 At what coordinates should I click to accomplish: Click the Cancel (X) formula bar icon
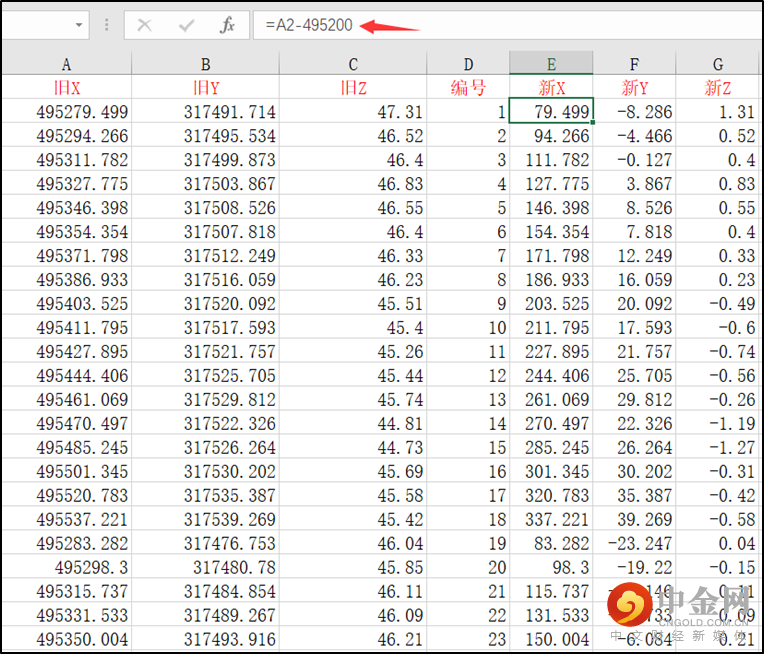click(x=145, y=25)
